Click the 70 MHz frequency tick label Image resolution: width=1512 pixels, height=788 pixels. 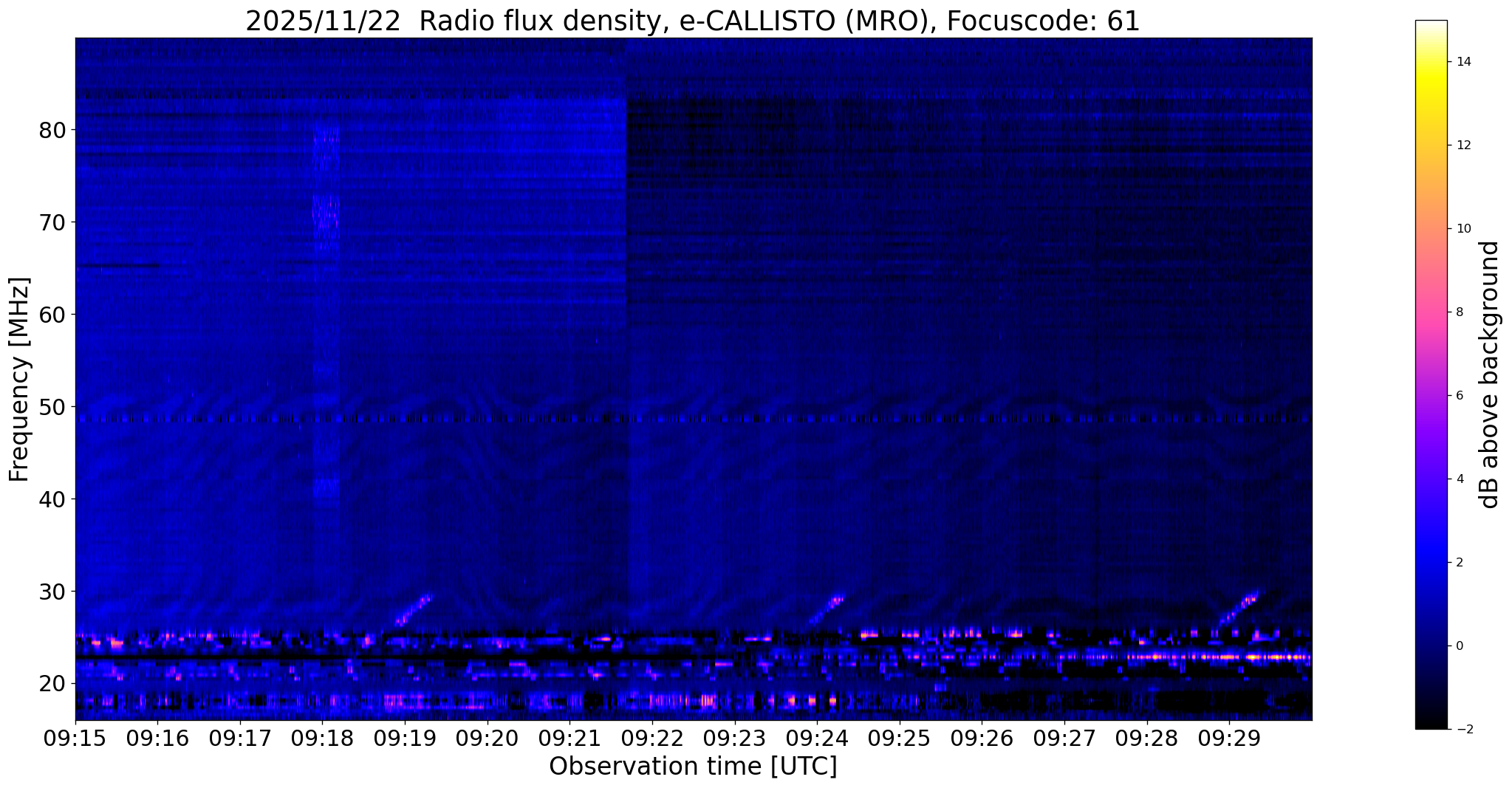52,222
